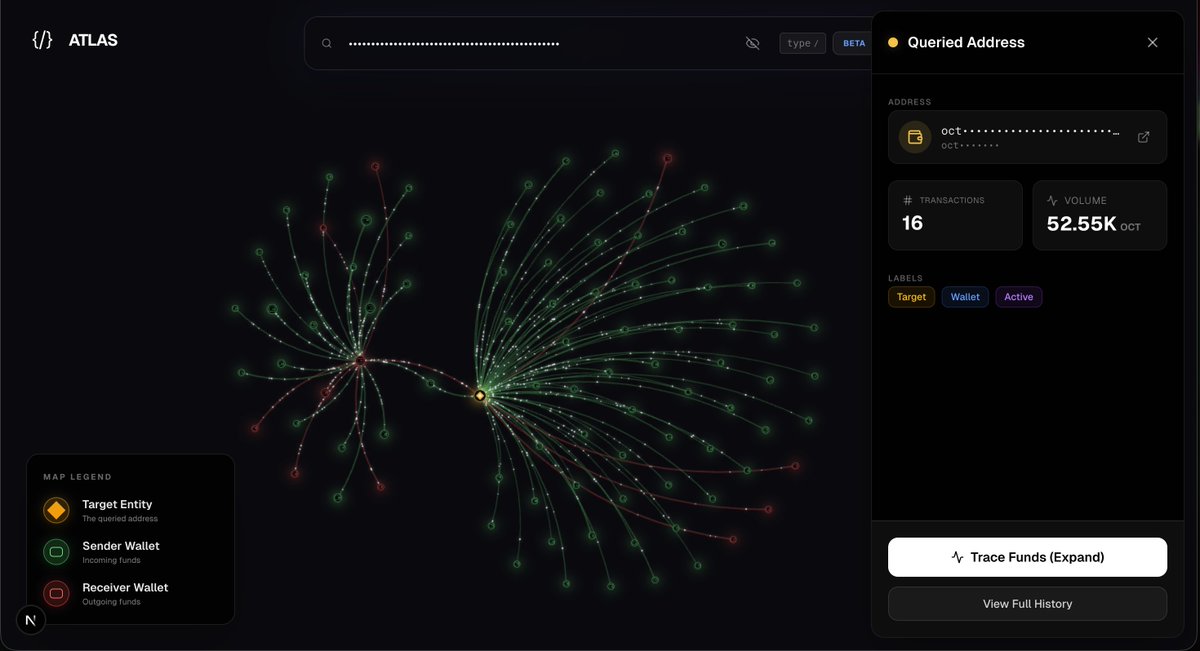
Task: Click the 'Incoming funds' legend text
Action: coord(111,561)
